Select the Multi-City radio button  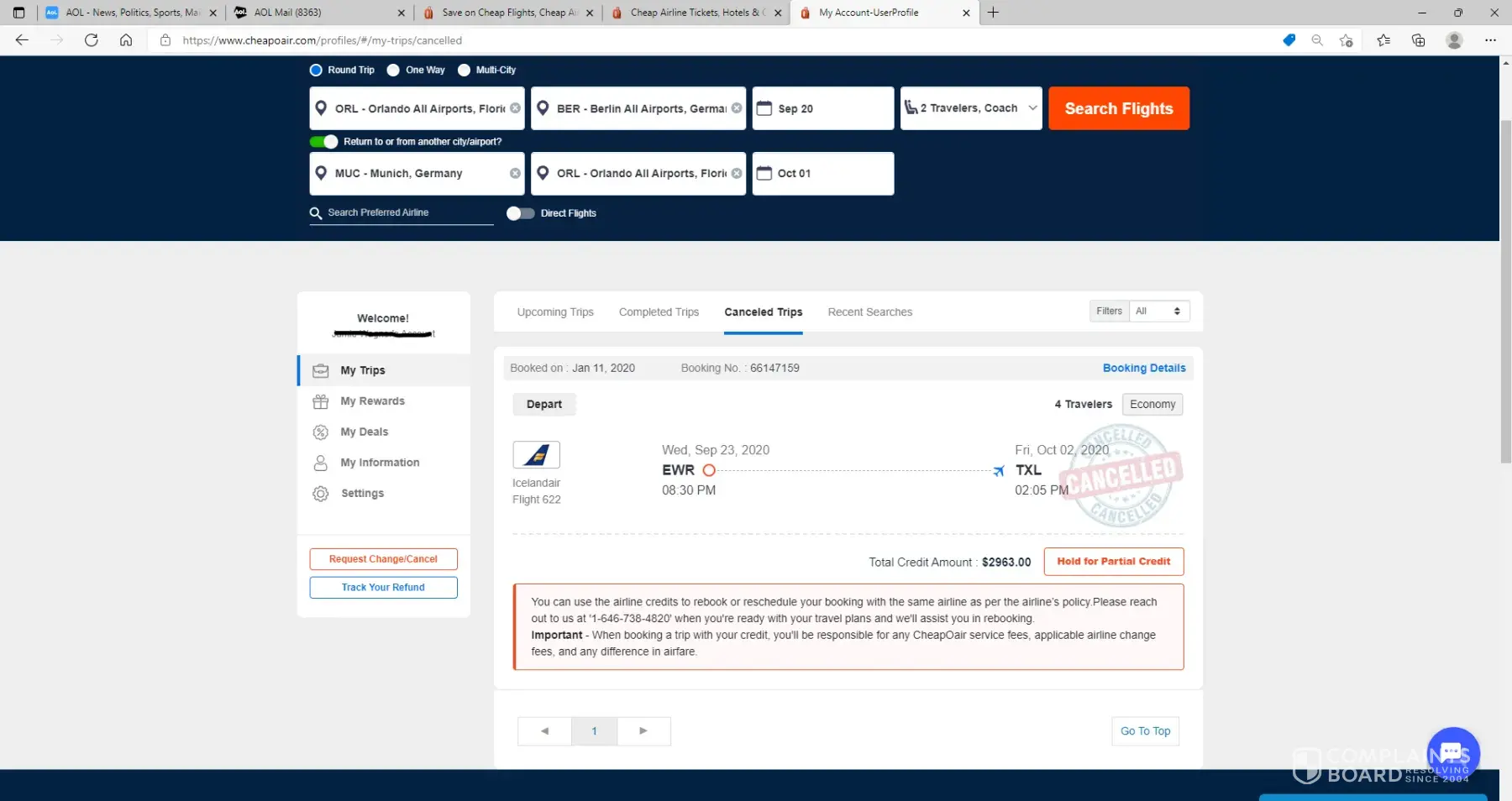click(x=464, y=70)
